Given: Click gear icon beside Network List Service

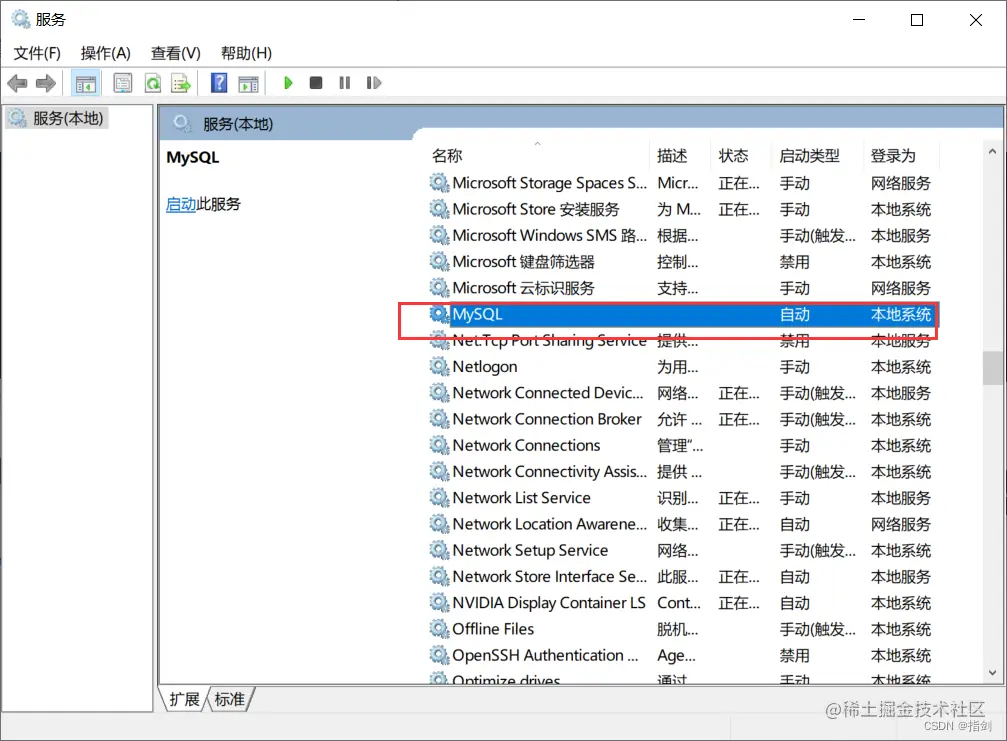Looking at the screenshot, I should 439,498.
